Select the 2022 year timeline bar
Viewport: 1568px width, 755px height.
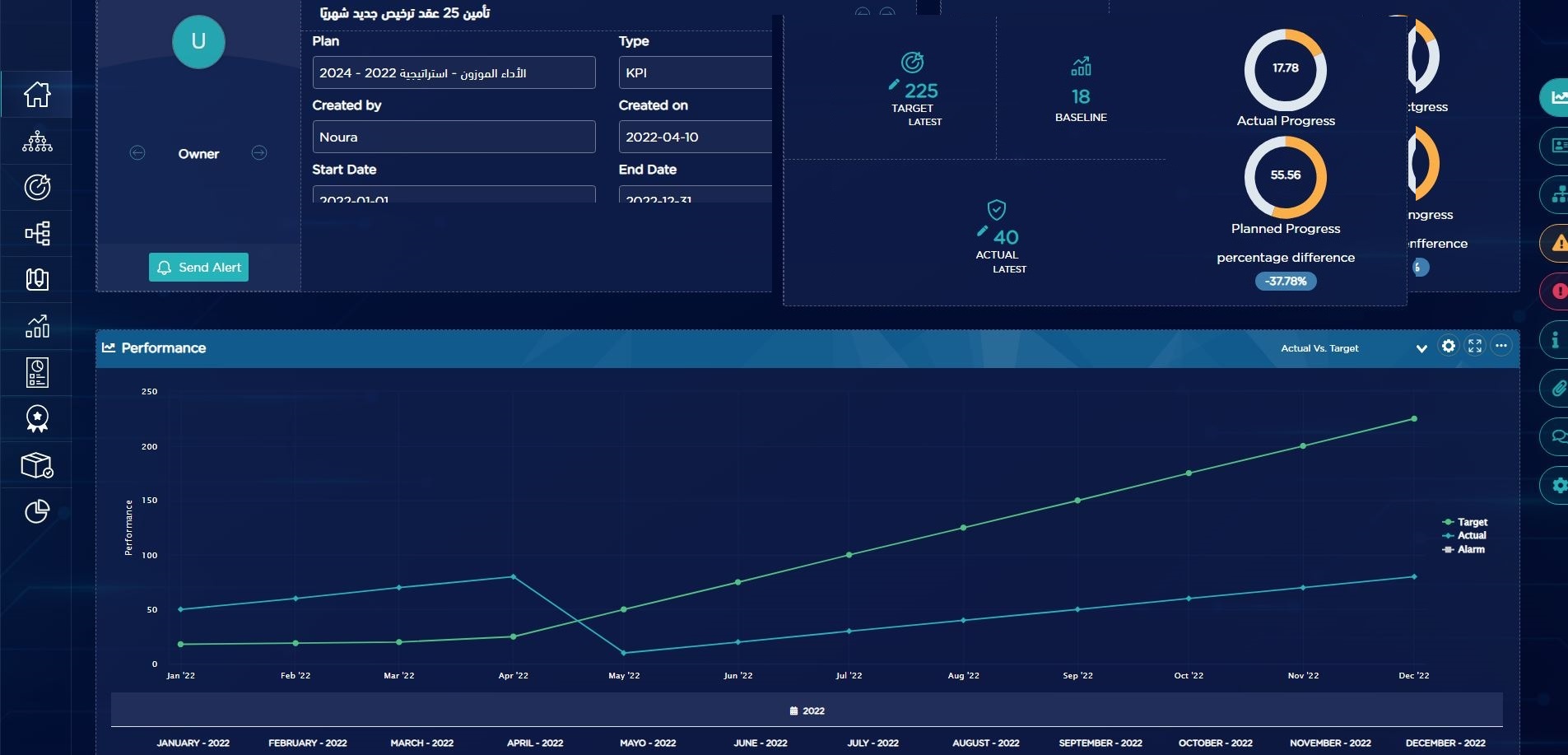point(807,710)
